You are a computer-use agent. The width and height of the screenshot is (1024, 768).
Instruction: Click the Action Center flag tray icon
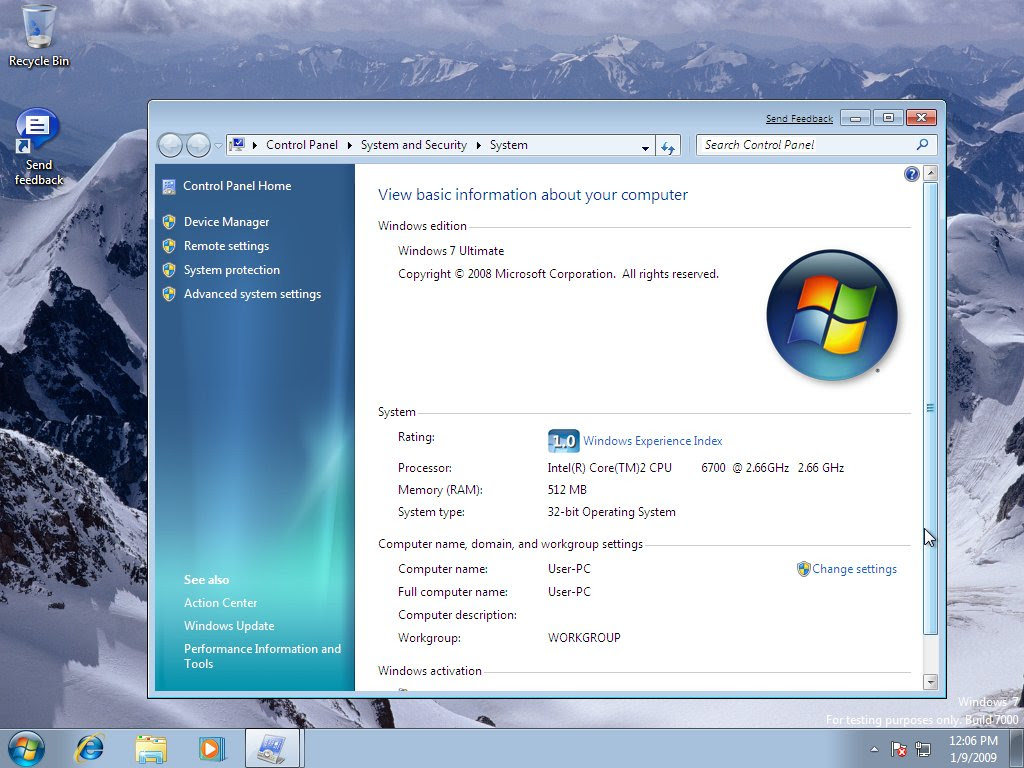point(899,749)
